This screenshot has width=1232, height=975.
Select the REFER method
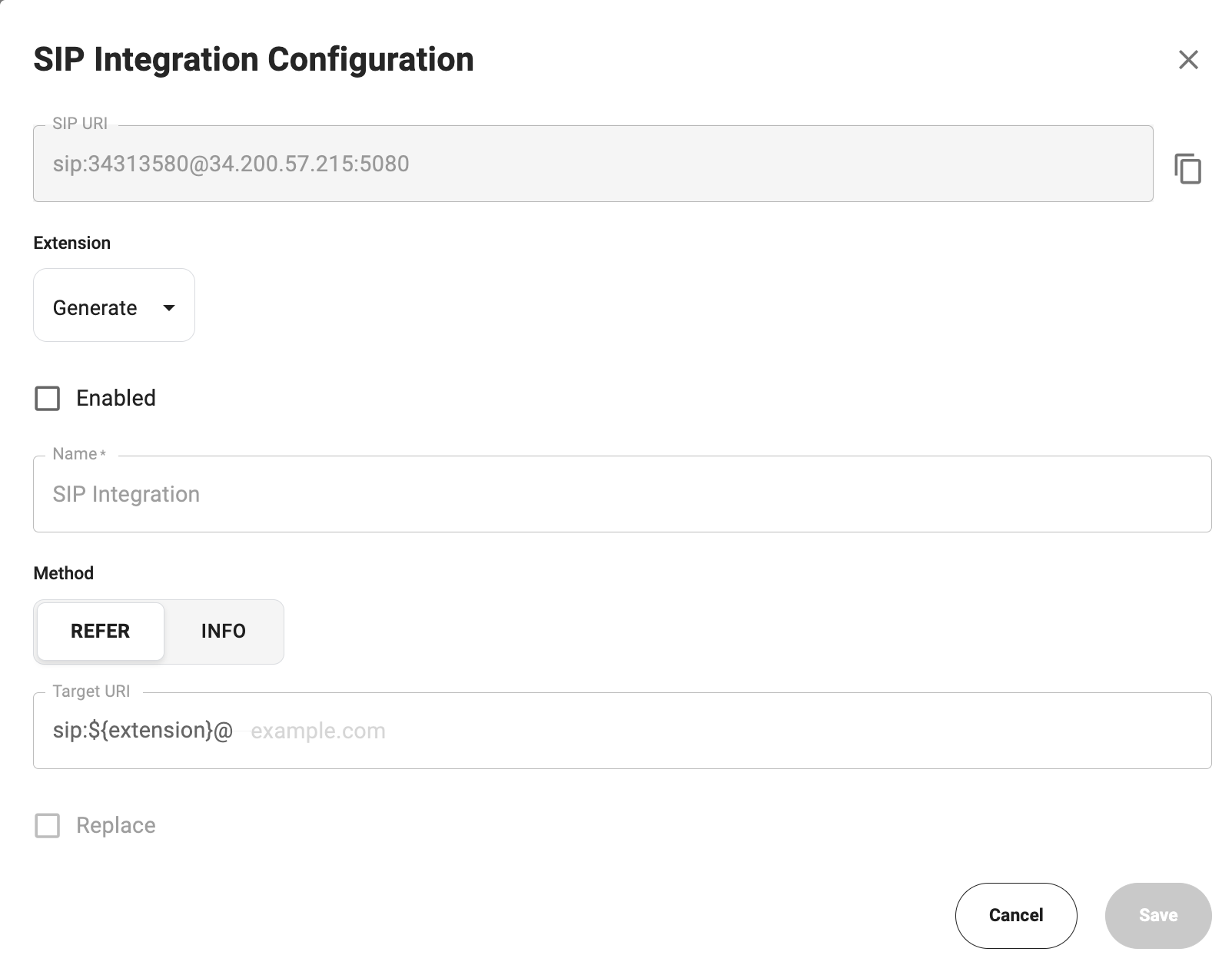pos(101,632)
